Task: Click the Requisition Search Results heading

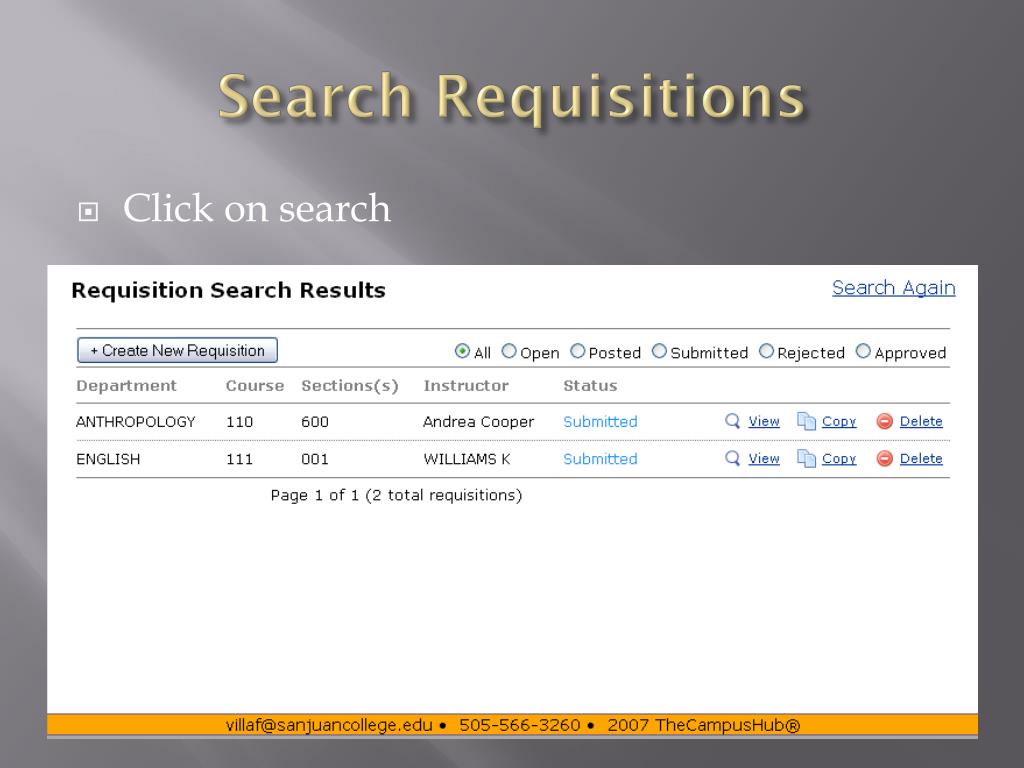Action: [229, 291]
